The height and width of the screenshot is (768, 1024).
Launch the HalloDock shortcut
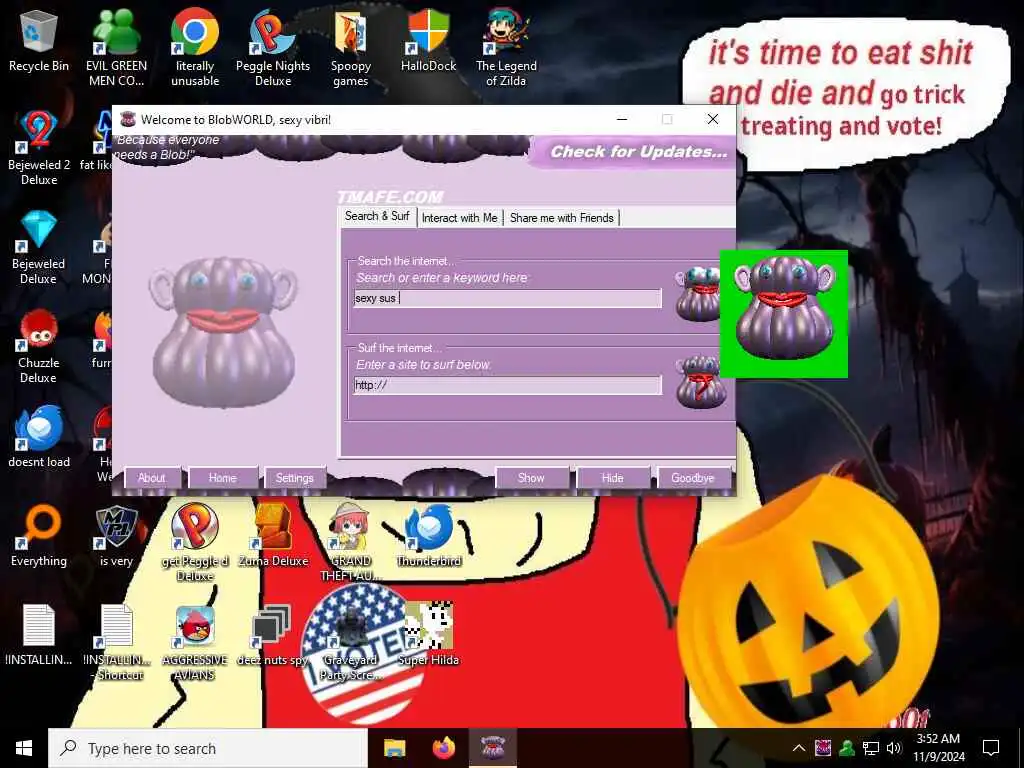[428, 40]
